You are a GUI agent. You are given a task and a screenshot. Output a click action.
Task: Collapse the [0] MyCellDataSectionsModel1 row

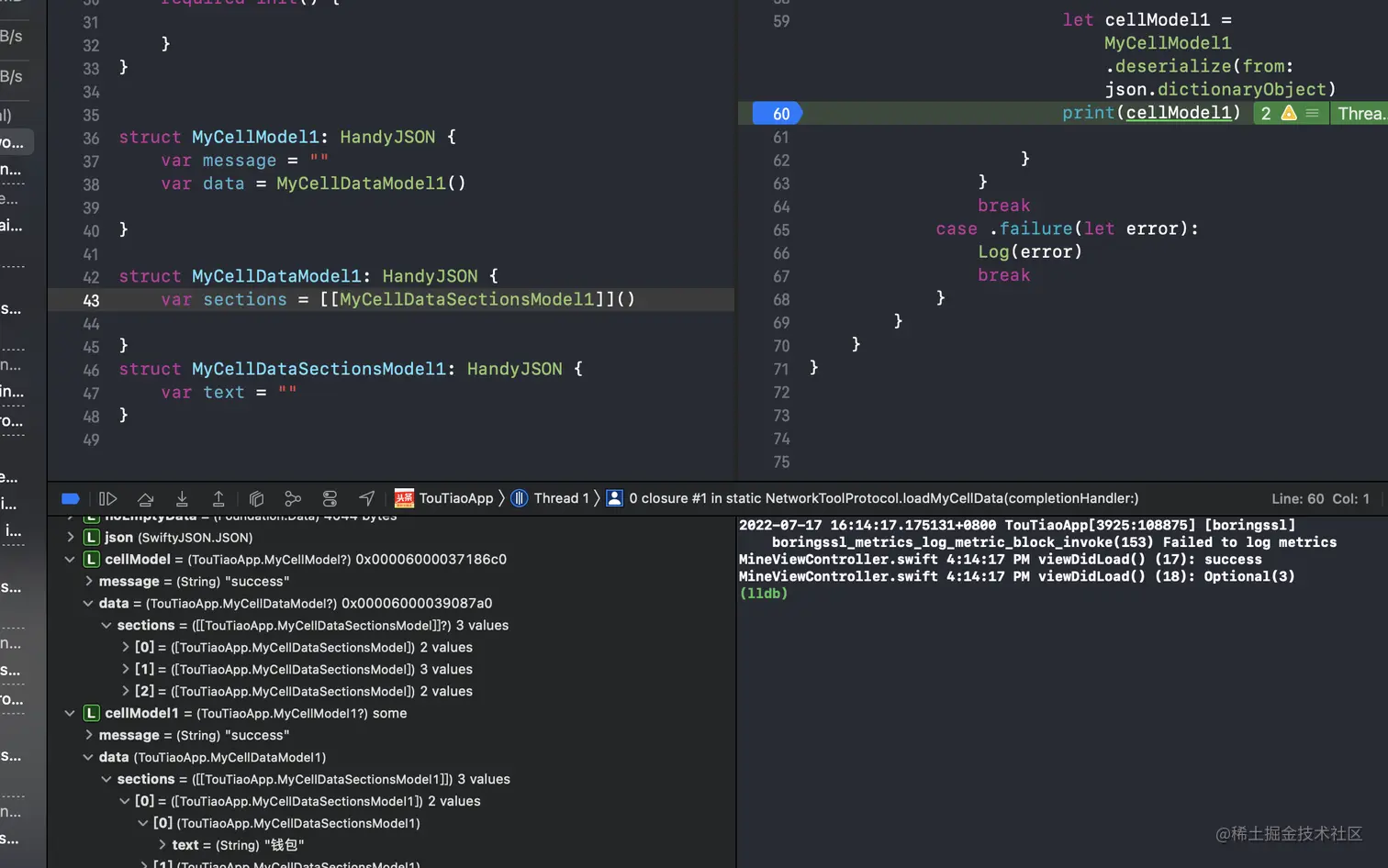(143, 823)
